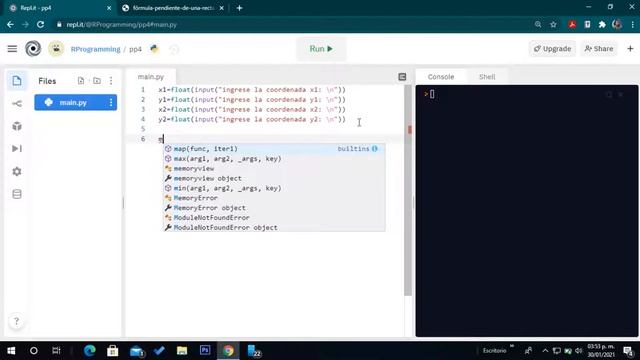This screenshot has width=640, height=360.
Task: Choose the memoryview object suggestion
Action: [274, 178]
